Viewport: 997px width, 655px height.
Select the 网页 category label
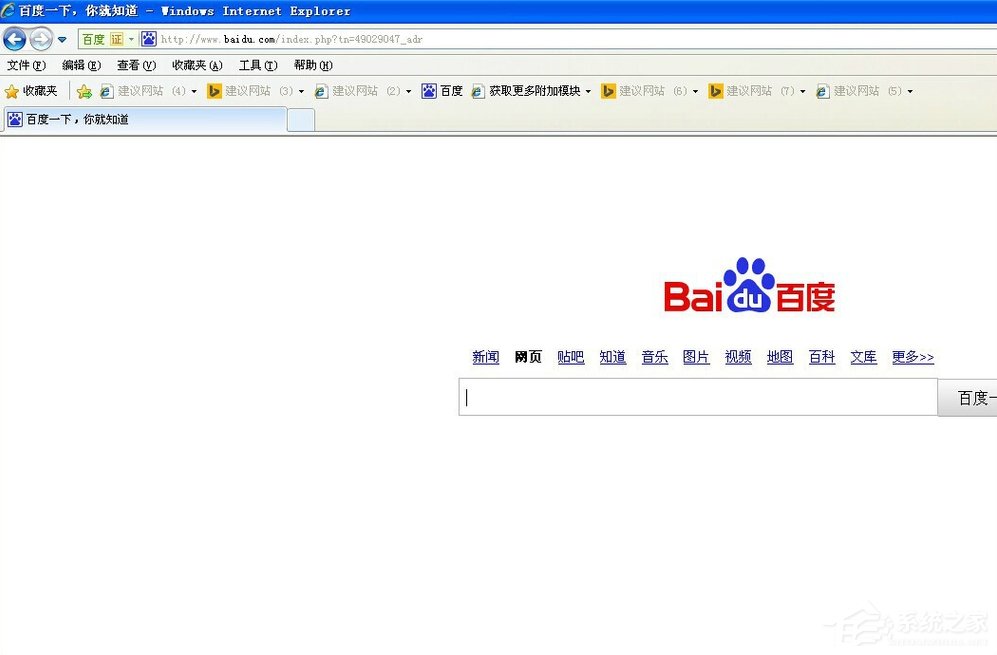pos(528,357)
